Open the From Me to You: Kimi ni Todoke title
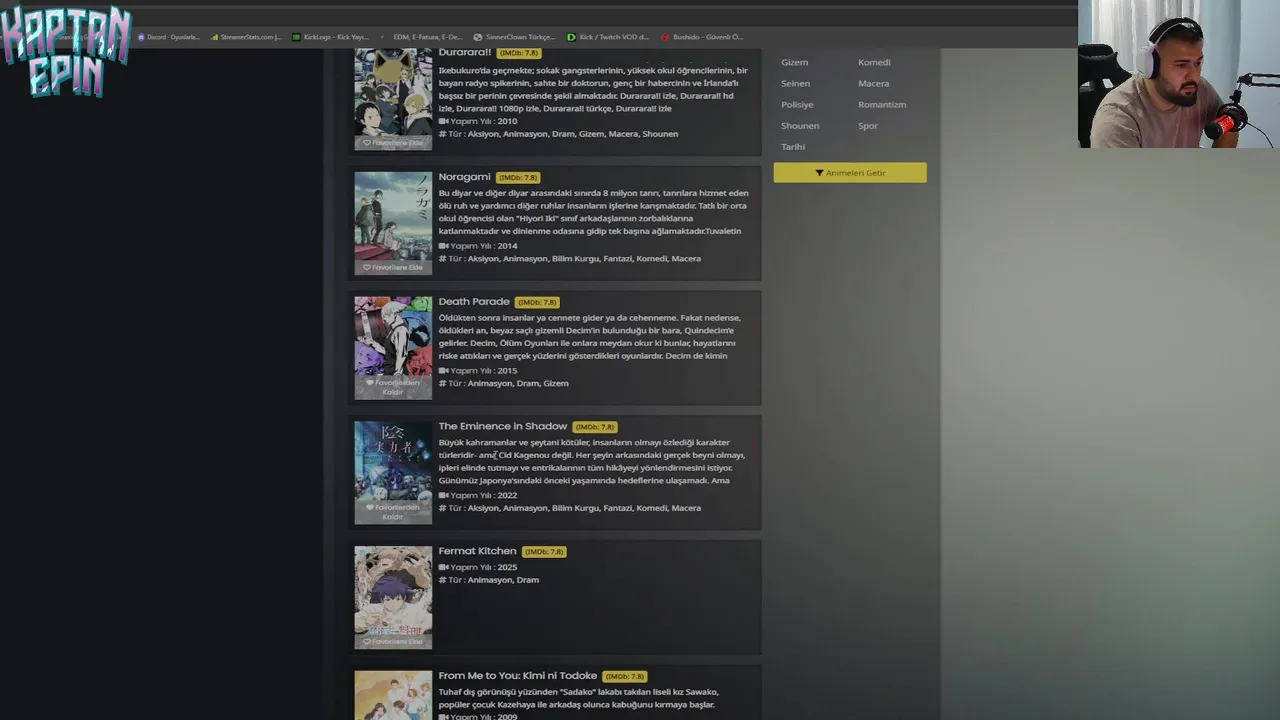The height and width of the screenshot is (720, 1280). pos(517,676)
